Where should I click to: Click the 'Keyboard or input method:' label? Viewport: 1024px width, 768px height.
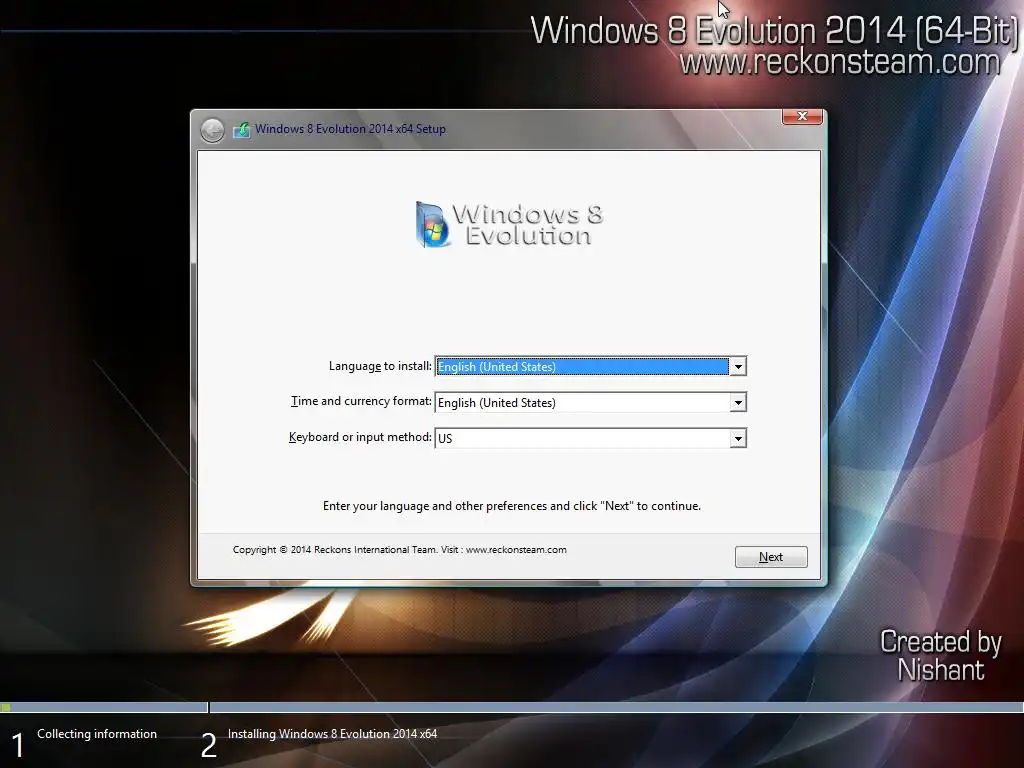(360, 437)
